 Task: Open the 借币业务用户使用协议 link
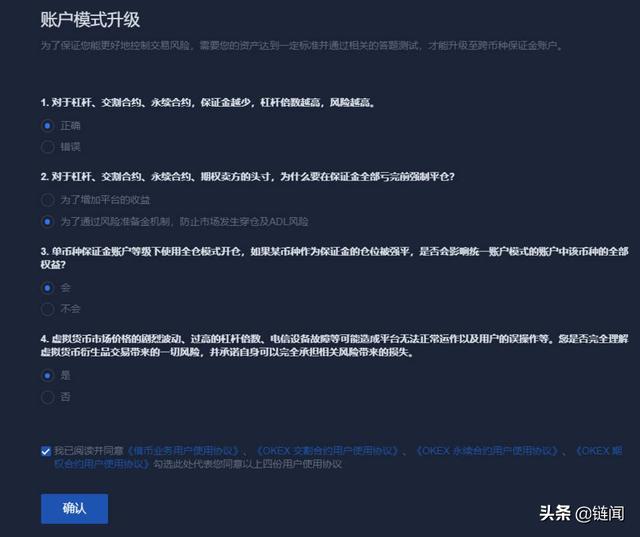(182, 451)
